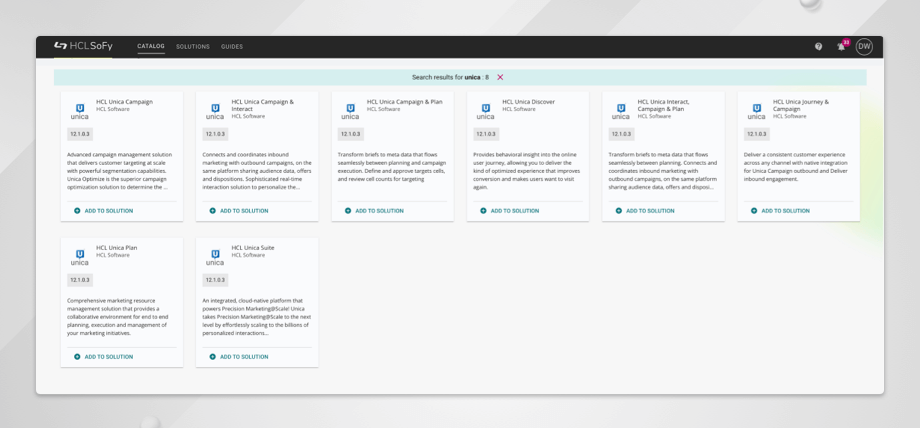Click version 12.1.0.3 badge on Unica Campaign card
The image size is (920, 428).
click(x=80, y=134)
